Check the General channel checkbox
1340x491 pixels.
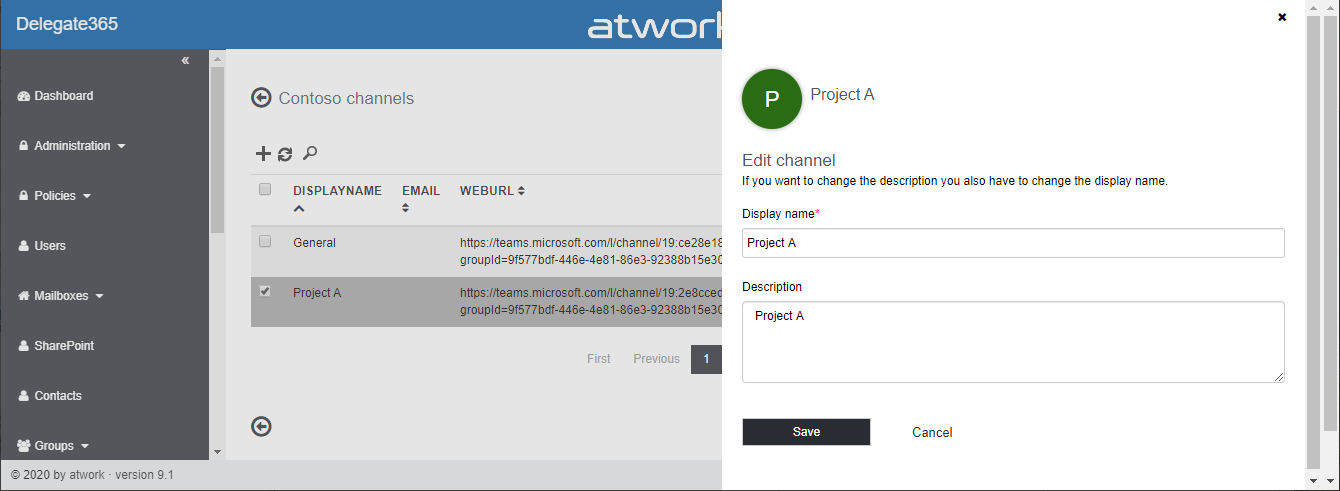click(265, 241)
